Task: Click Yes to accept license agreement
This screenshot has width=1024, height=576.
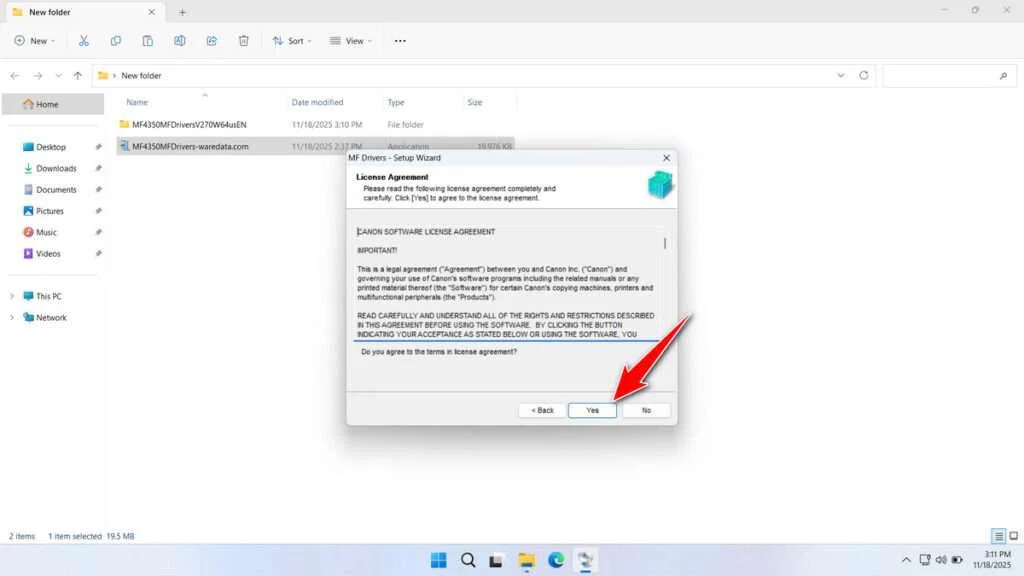Action: click(592, 410)
